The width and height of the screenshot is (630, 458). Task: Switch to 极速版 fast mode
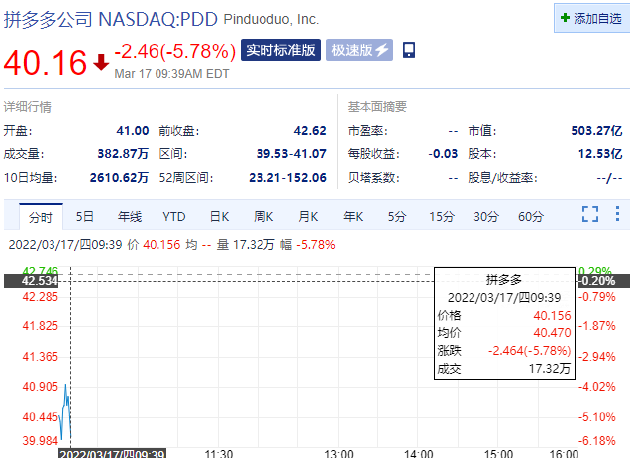[x=359, y=50]
